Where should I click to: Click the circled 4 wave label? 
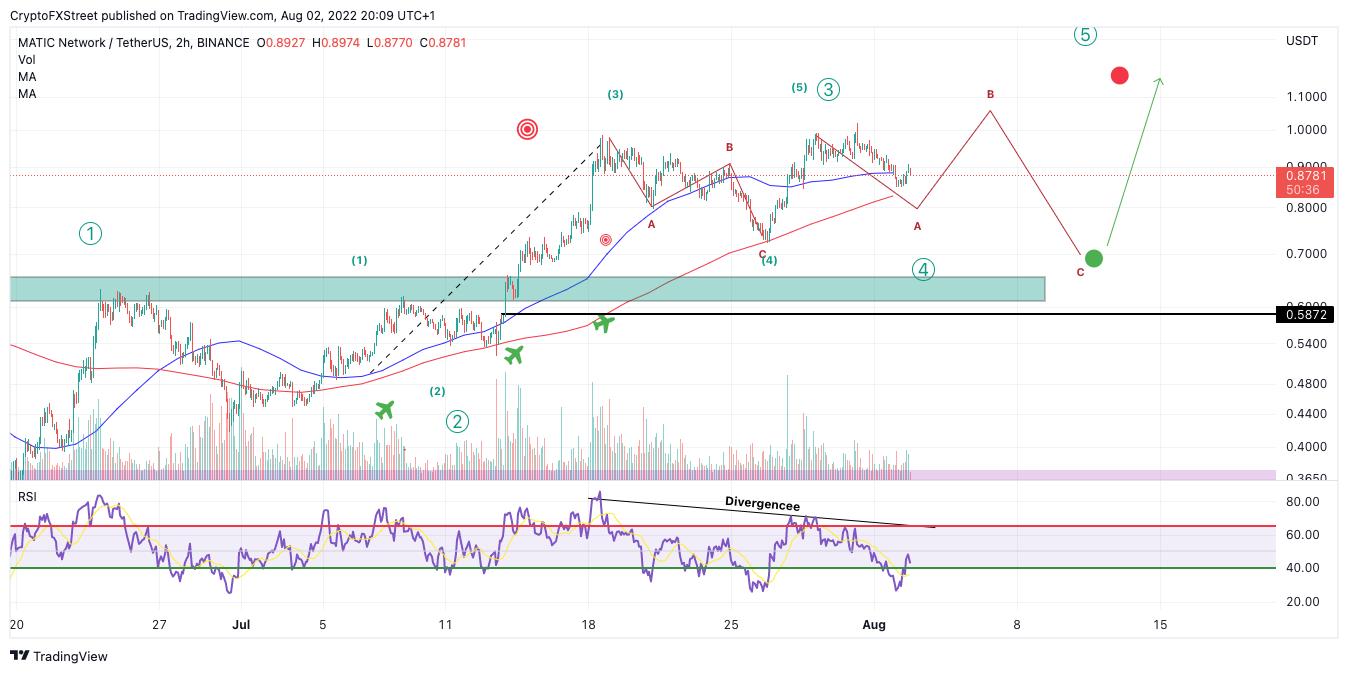[923, 269]
